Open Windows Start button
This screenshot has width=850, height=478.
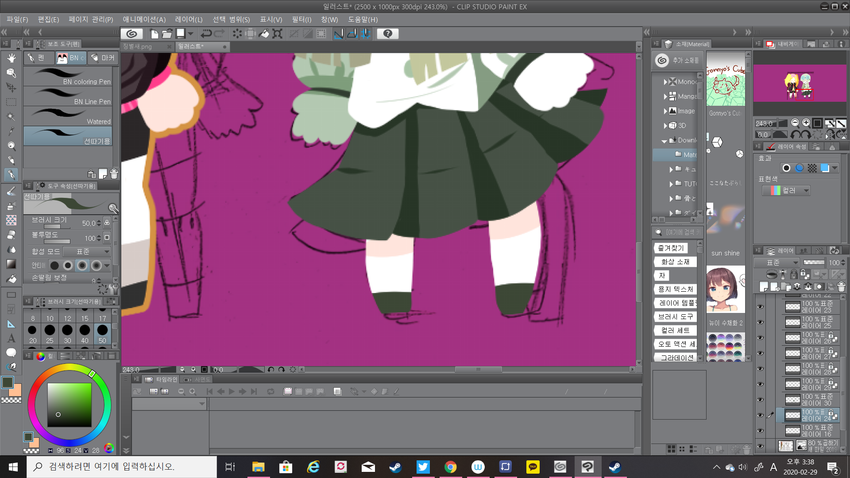pyautogui.click(x=13, y=467)
